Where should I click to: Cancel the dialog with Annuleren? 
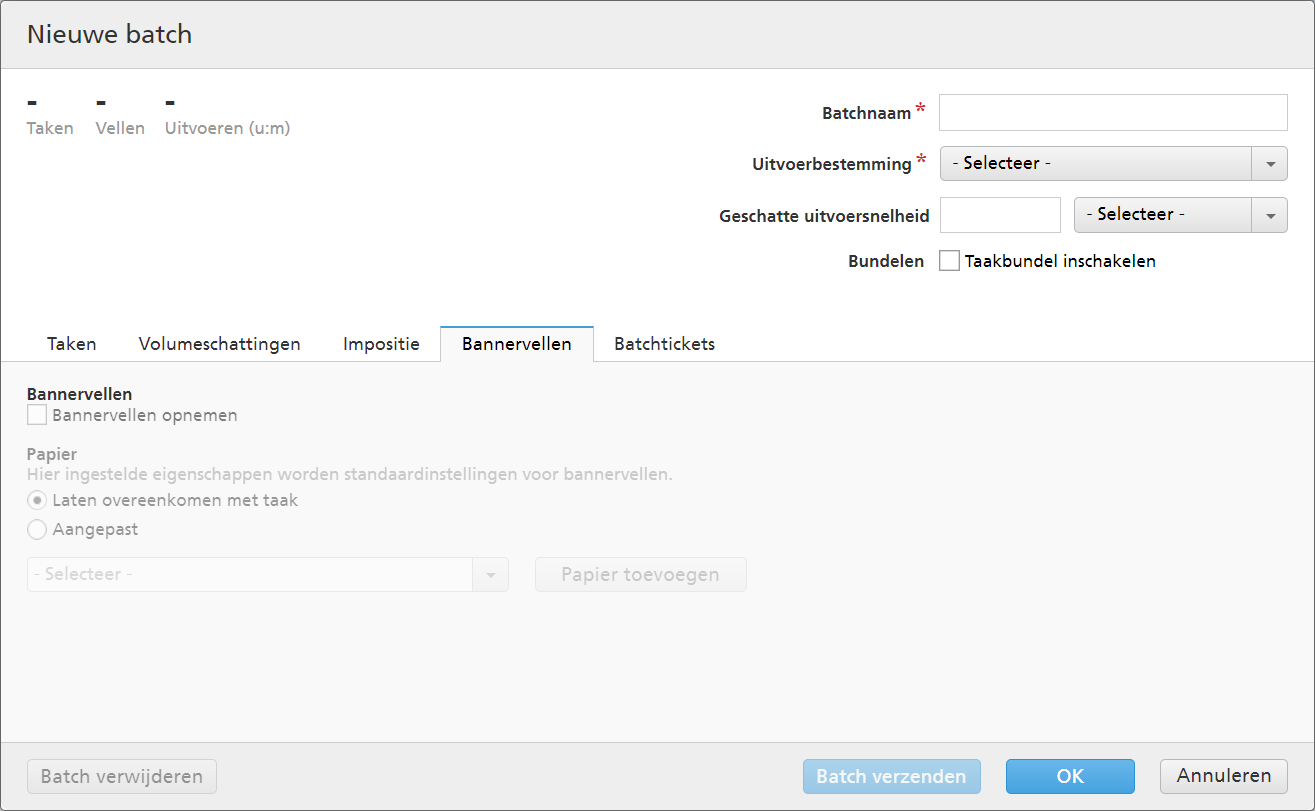pos(1223,776)
